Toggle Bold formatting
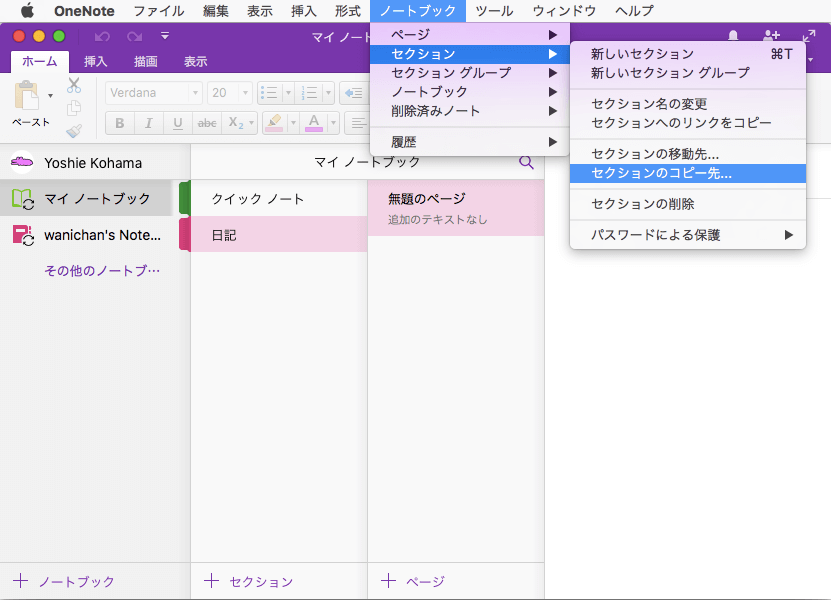831x600 pixels. click(x=120, y=123)
